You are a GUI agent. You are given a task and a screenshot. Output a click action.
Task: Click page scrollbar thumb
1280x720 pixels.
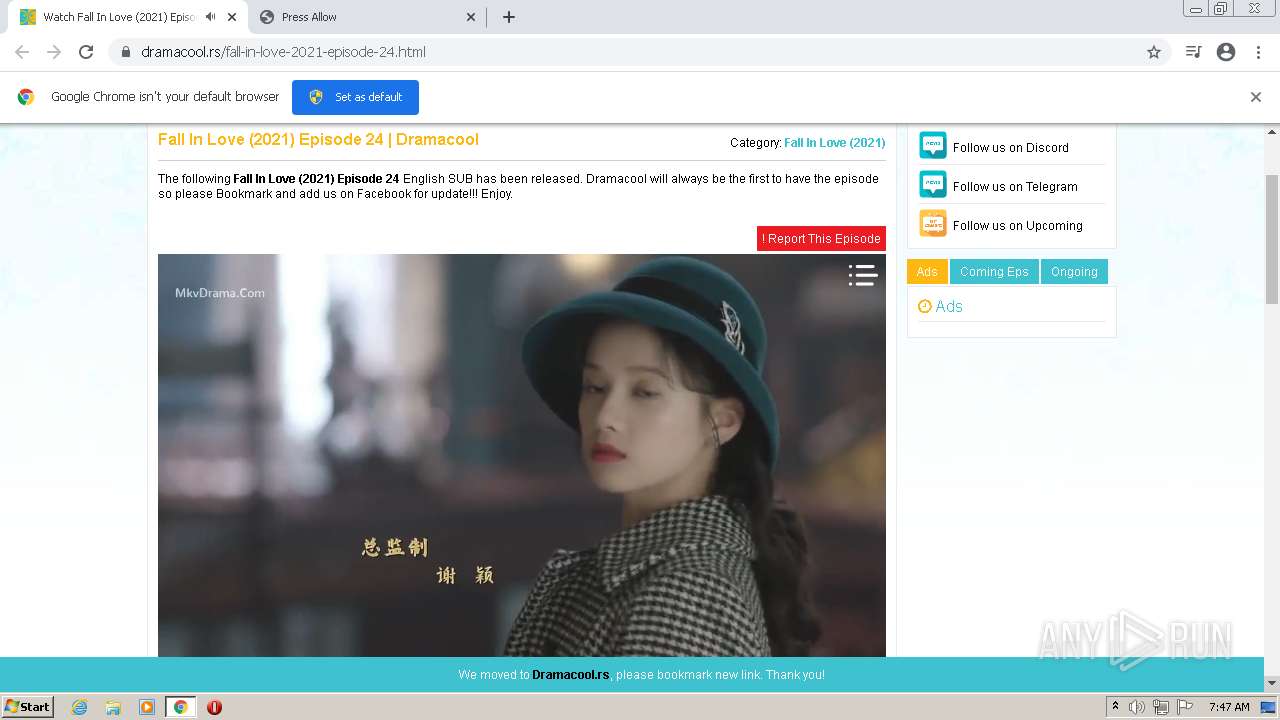click(1272, 238)
